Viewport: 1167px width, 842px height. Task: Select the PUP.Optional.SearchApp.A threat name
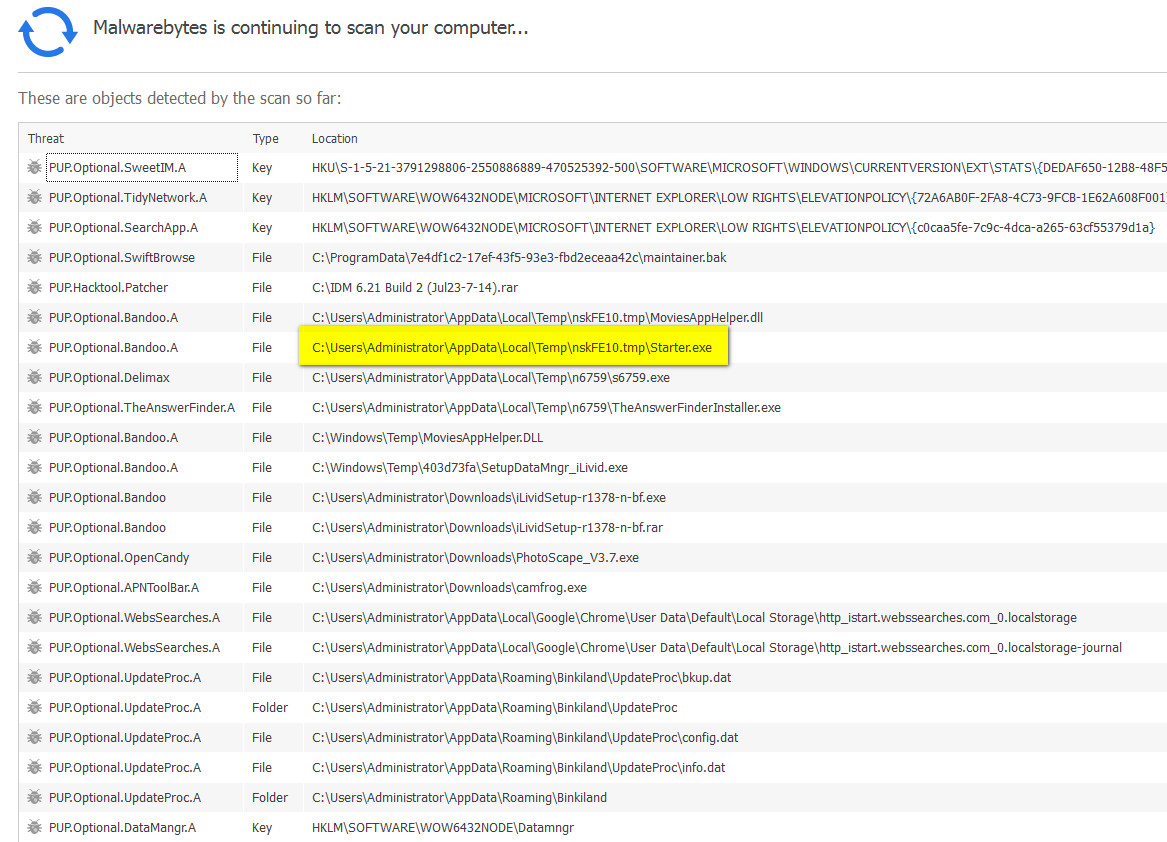124,227
